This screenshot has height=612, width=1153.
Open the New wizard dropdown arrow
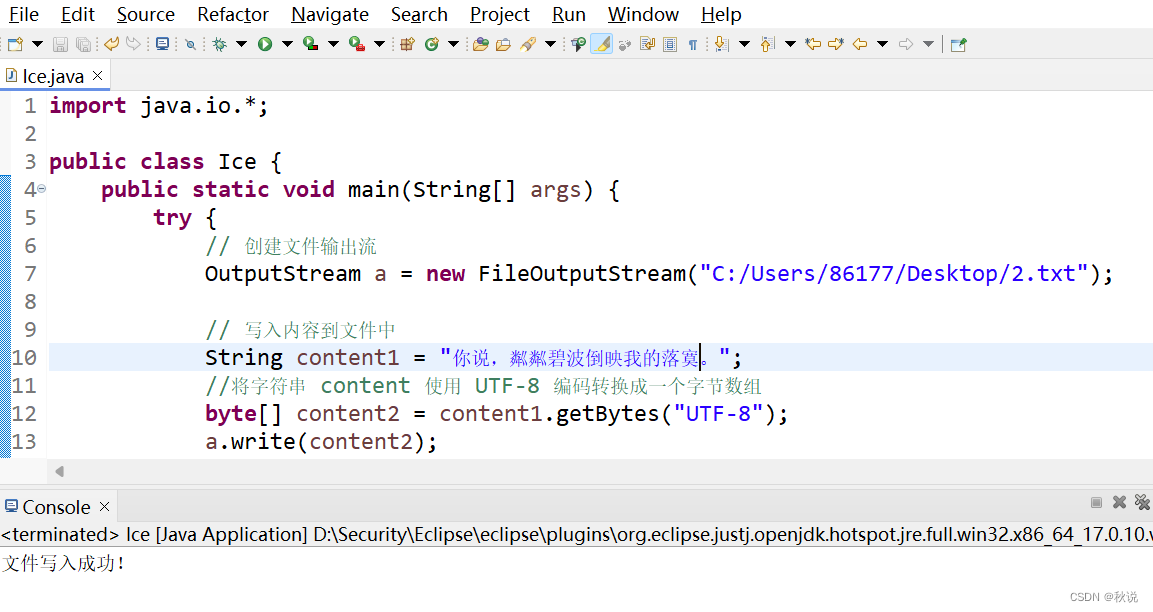pyautogui.click(x=38, y=45)
